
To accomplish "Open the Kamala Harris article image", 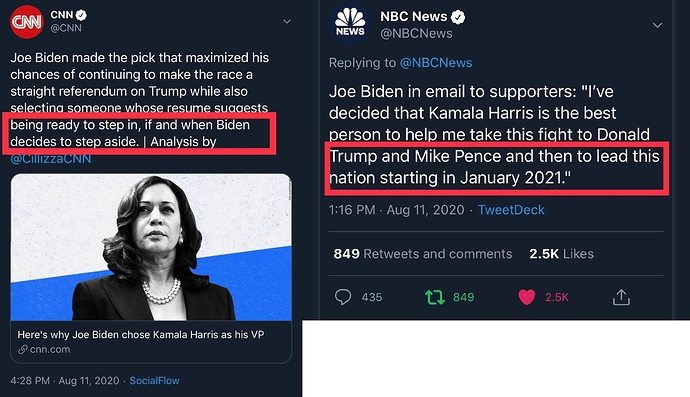I will coord(151,247).
